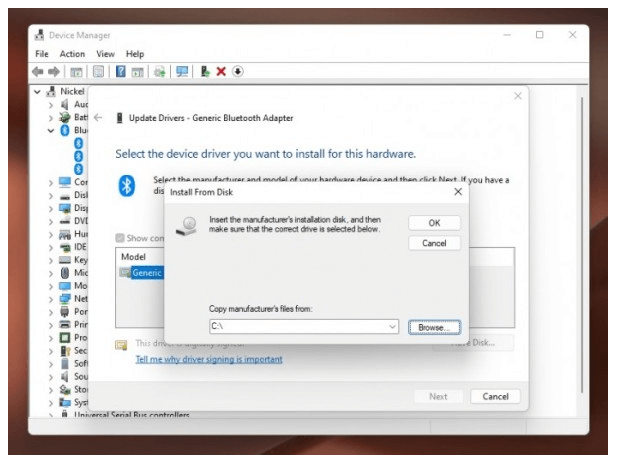Screen dimensions: 620x463
Task: Select the Bluetooth category icon in tree
Action: (64, 130)
